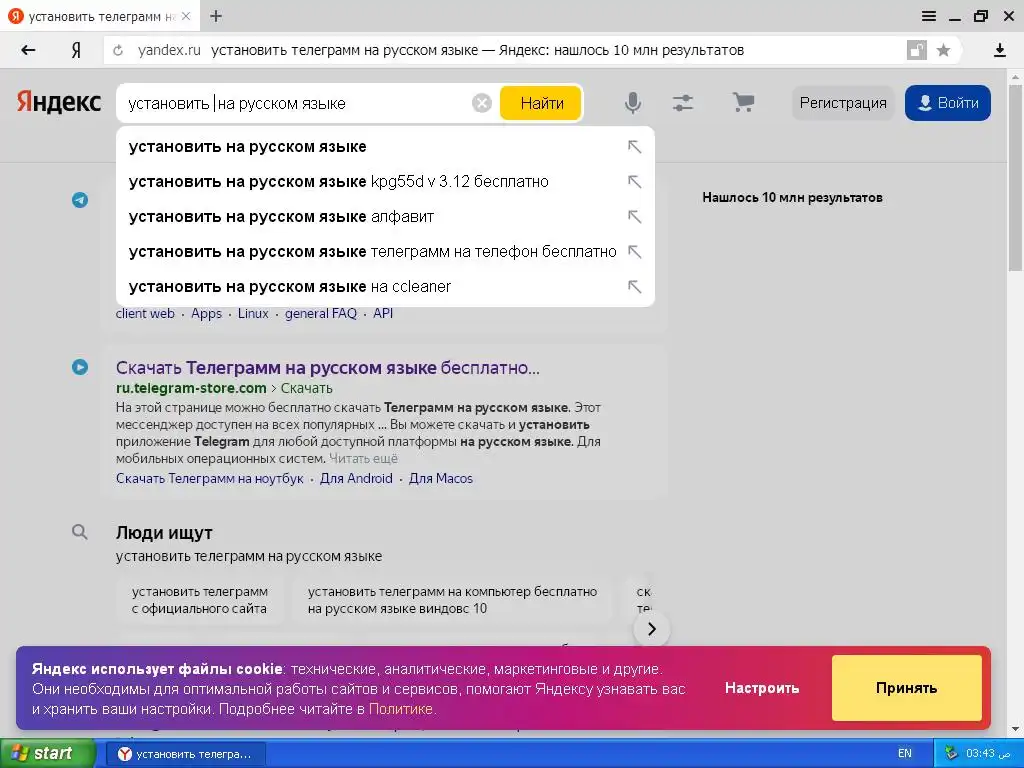Open the Yandex home Я icon
The height and width of the screenshot is (768, 1024).
pos(76,50)
